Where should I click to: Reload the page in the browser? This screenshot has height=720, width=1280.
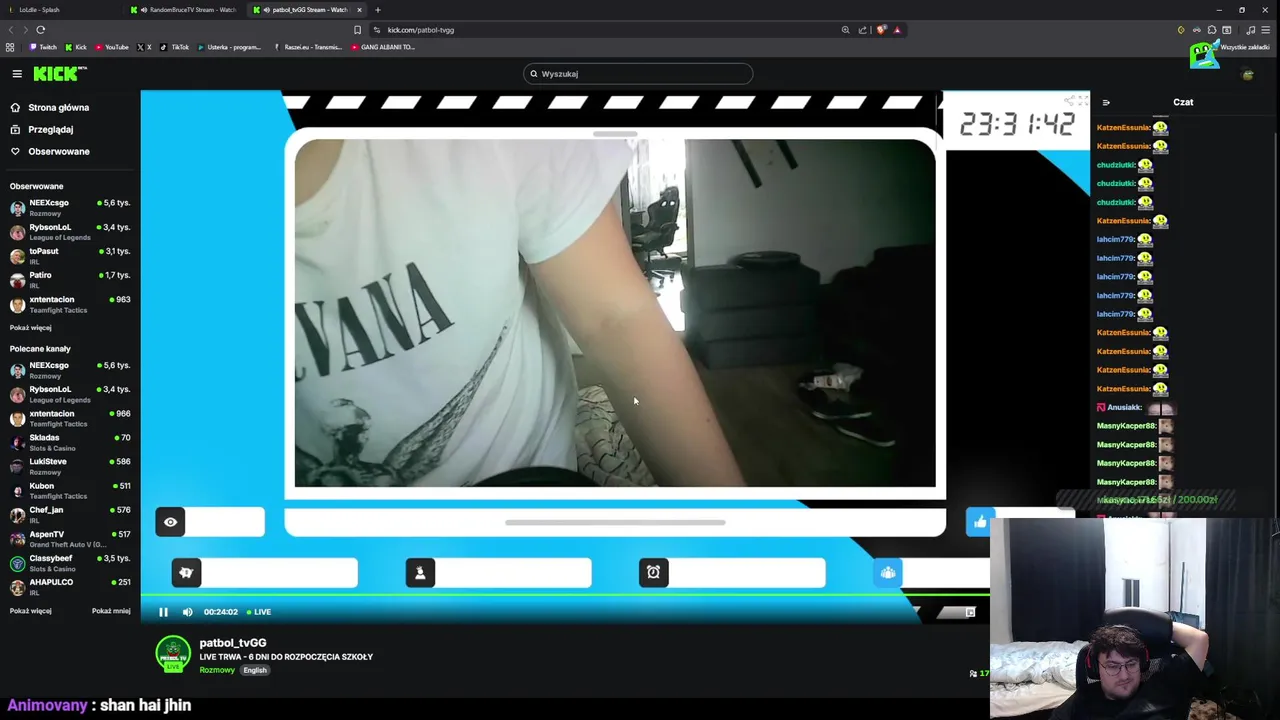pyautogui.click(x=41, y=30)
